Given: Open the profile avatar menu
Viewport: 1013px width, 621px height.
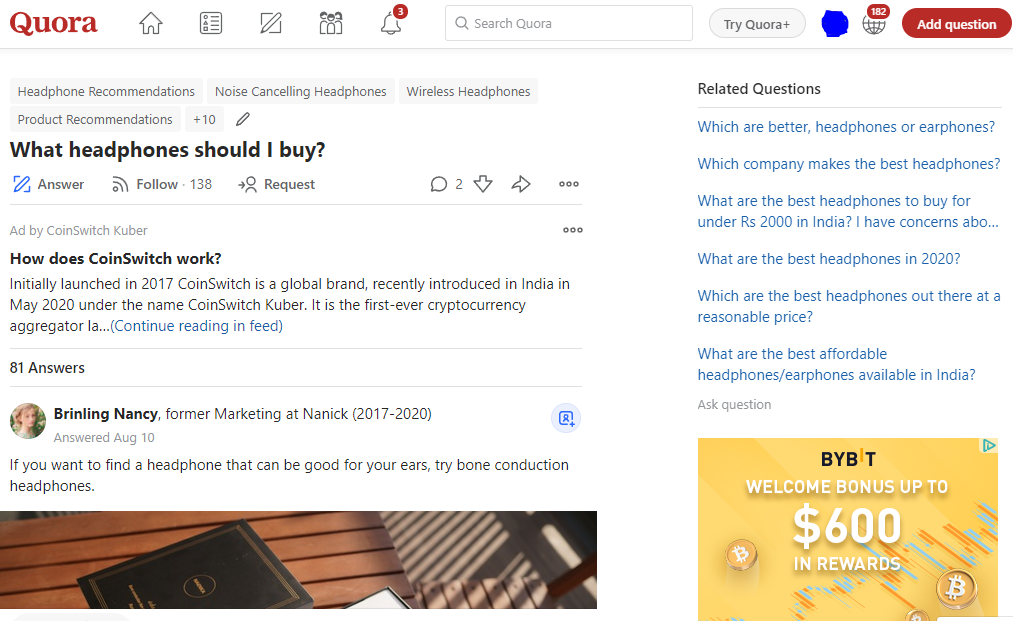Looking at the screenshot, I should [834, 24].
